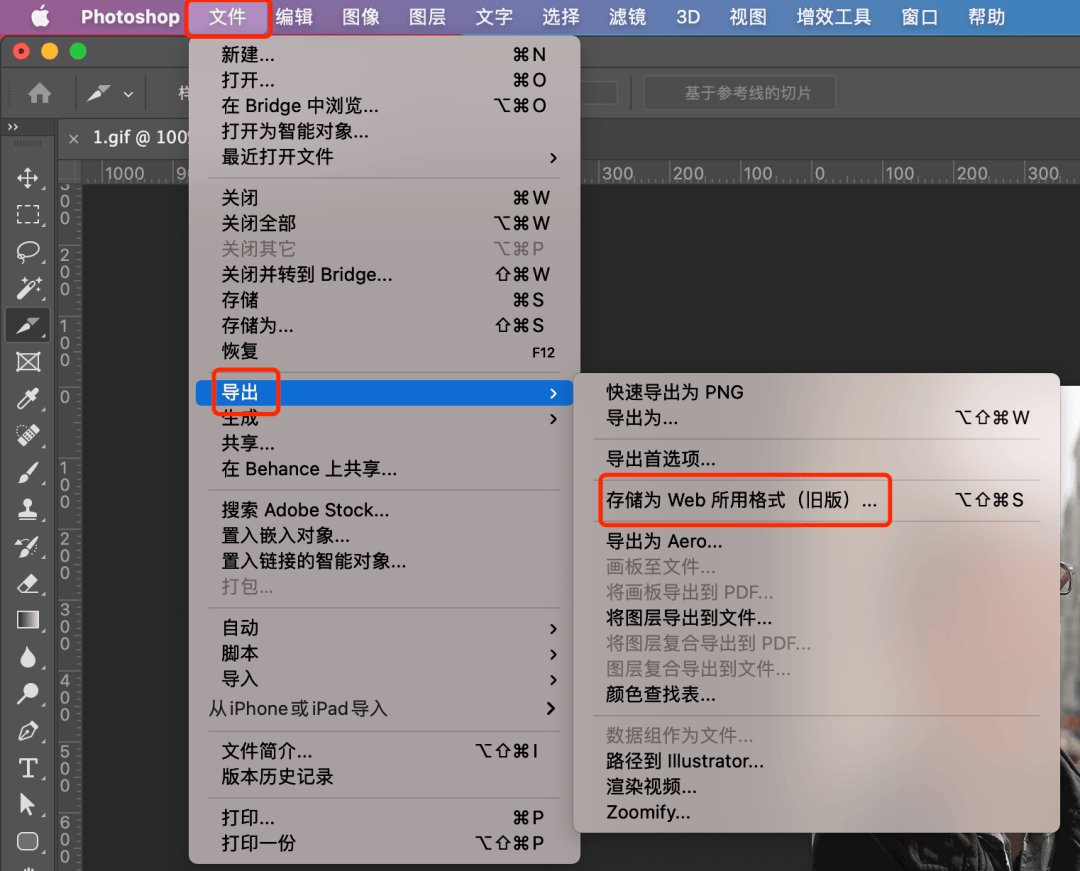Choose 将图层导出到文件...
This screenshot has height=871, width=1080.
coord(816,618)
